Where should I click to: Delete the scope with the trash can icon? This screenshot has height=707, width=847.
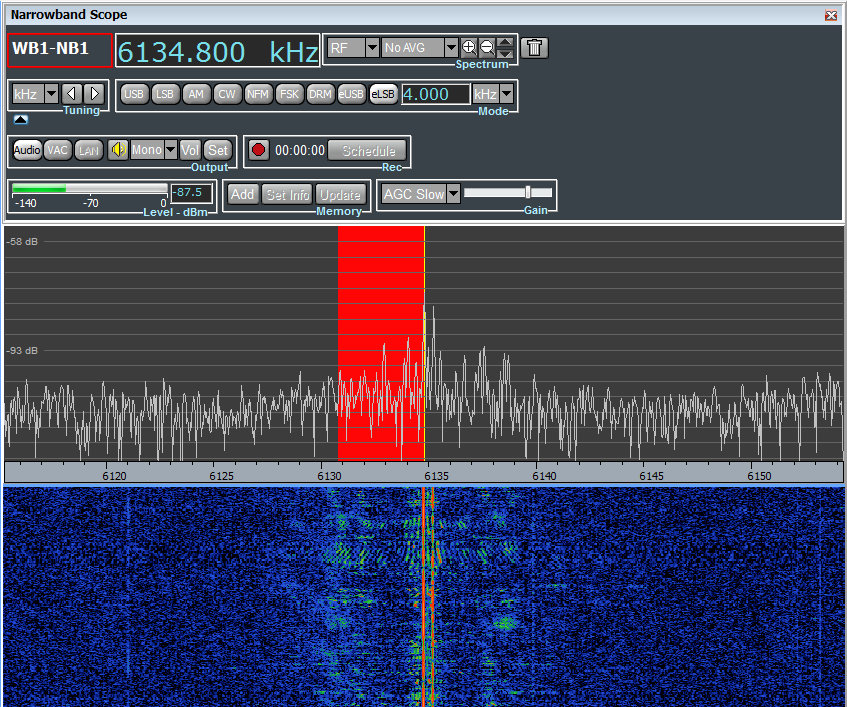pyautogui.click(x=534, y=48)
